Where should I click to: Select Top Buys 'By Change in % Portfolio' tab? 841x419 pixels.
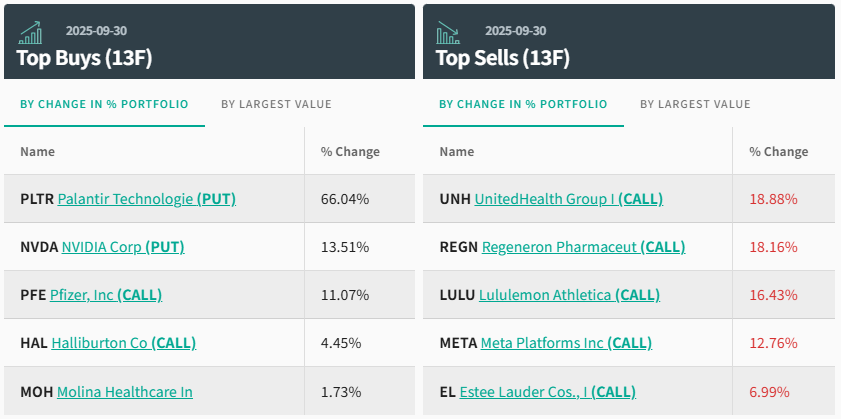coord(105,104)
